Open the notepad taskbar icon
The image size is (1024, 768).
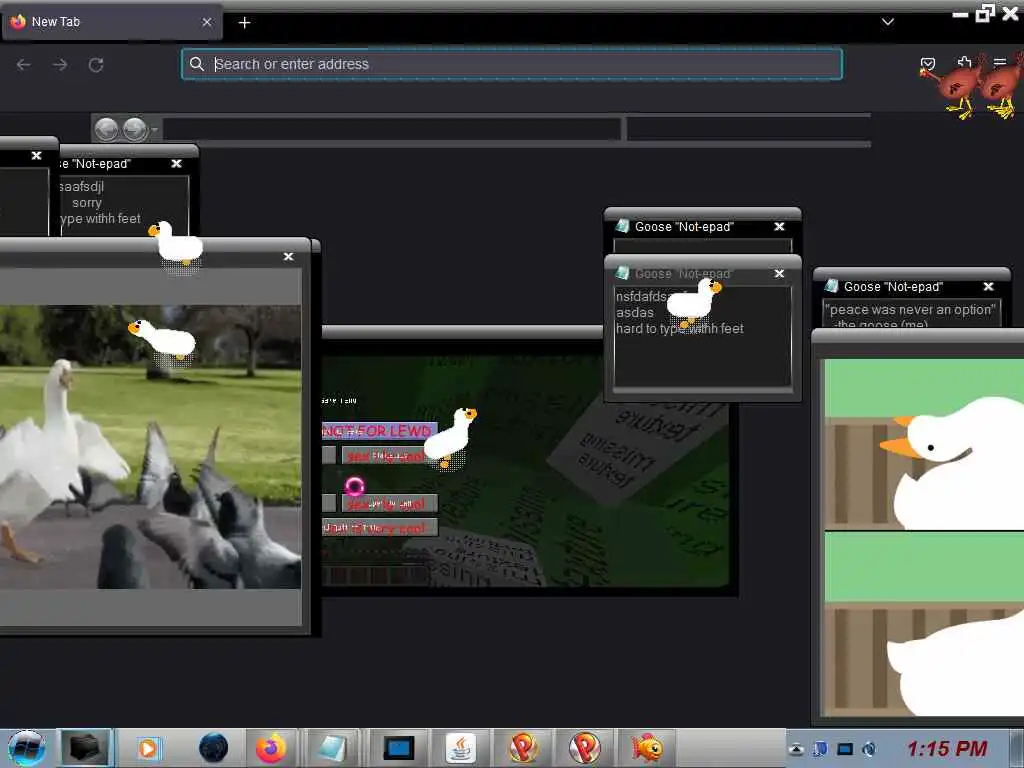332,748
